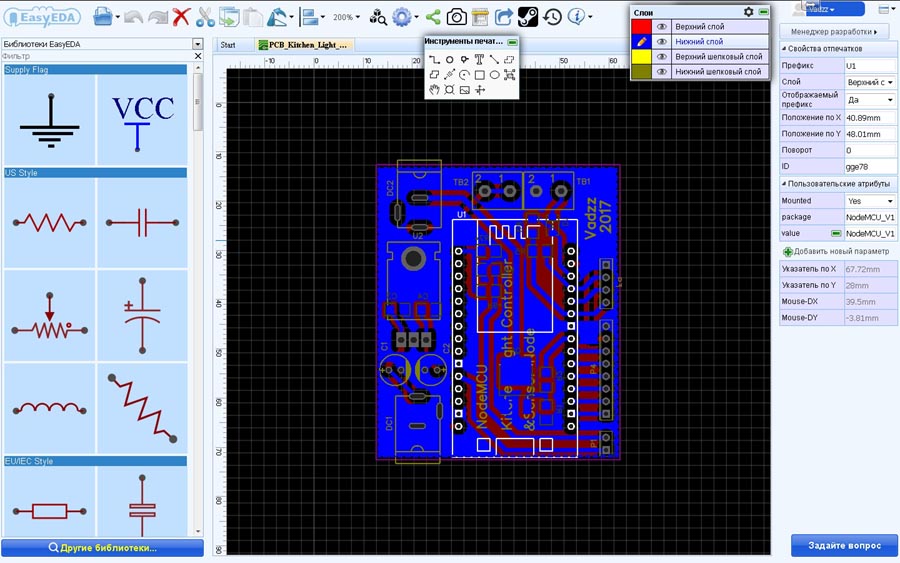Click the blue export arrow icon
900x563 pixels.
coord(504,17)
